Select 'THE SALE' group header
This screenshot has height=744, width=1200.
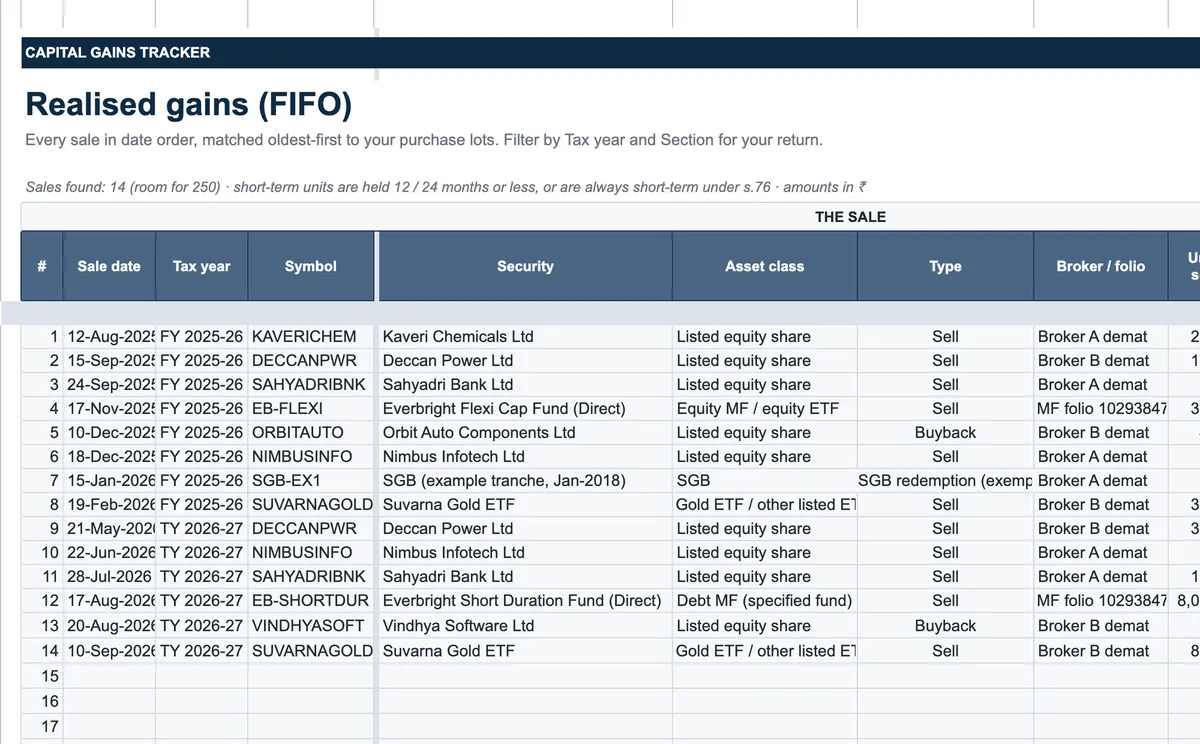[850, 217]
